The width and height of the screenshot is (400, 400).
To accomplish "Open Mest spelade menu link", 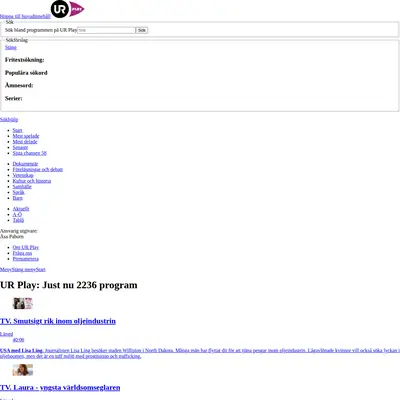I will [26, 136].
